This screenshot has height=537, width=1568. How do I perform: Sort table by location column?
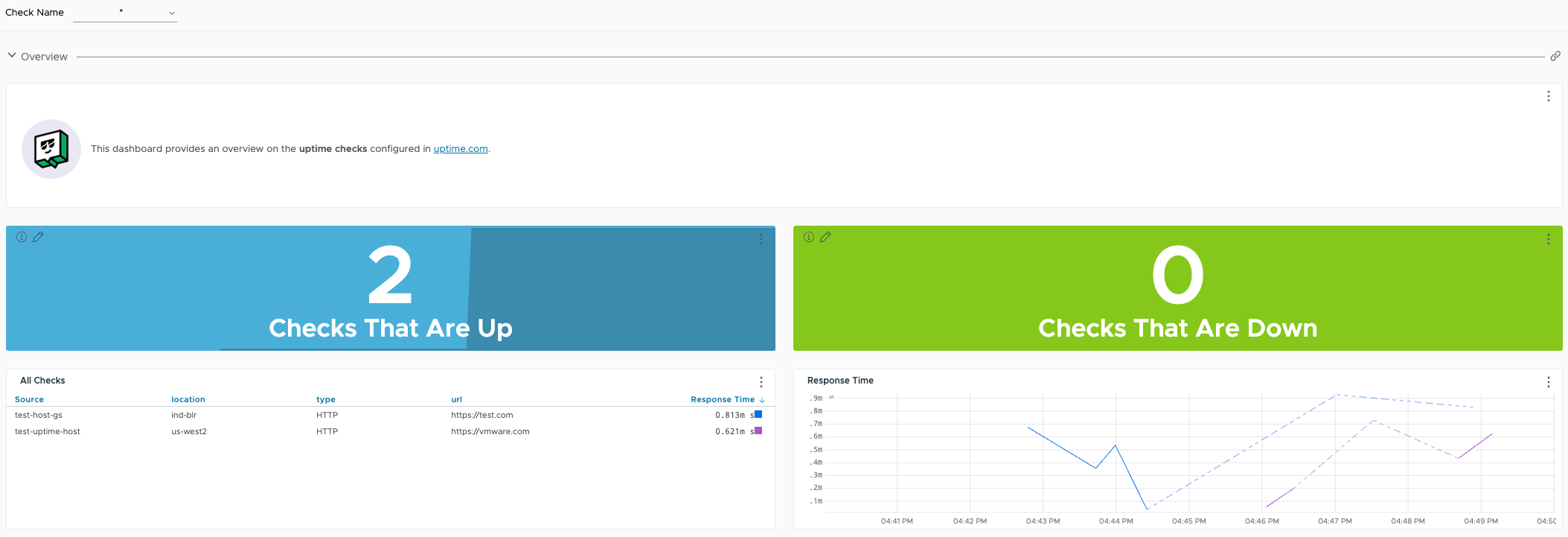click(188, 400)
